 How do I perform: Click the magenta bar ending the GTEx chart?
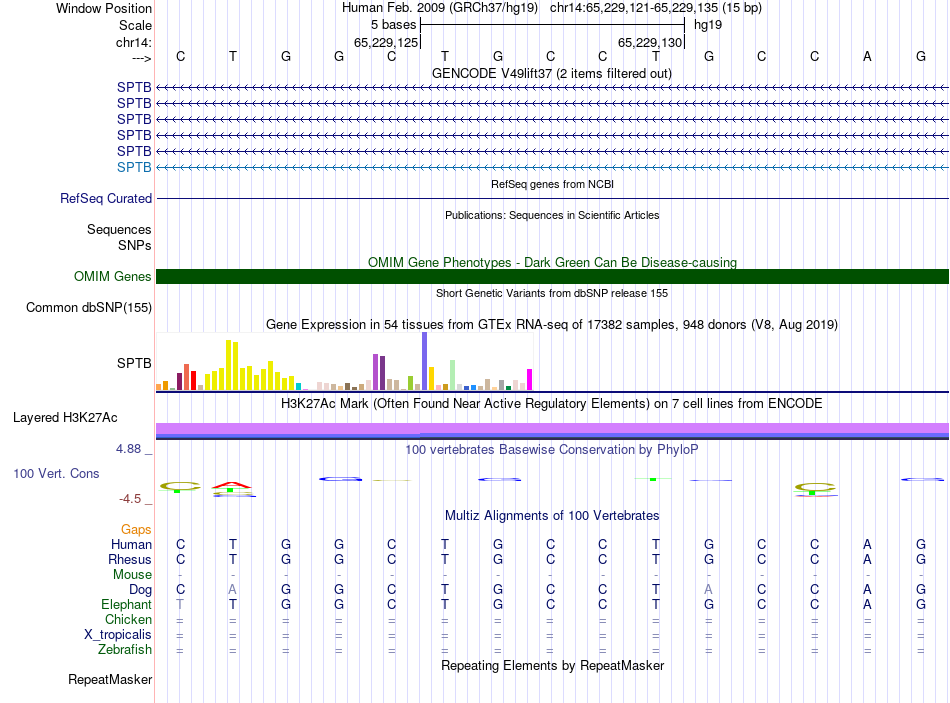(529, 379)
